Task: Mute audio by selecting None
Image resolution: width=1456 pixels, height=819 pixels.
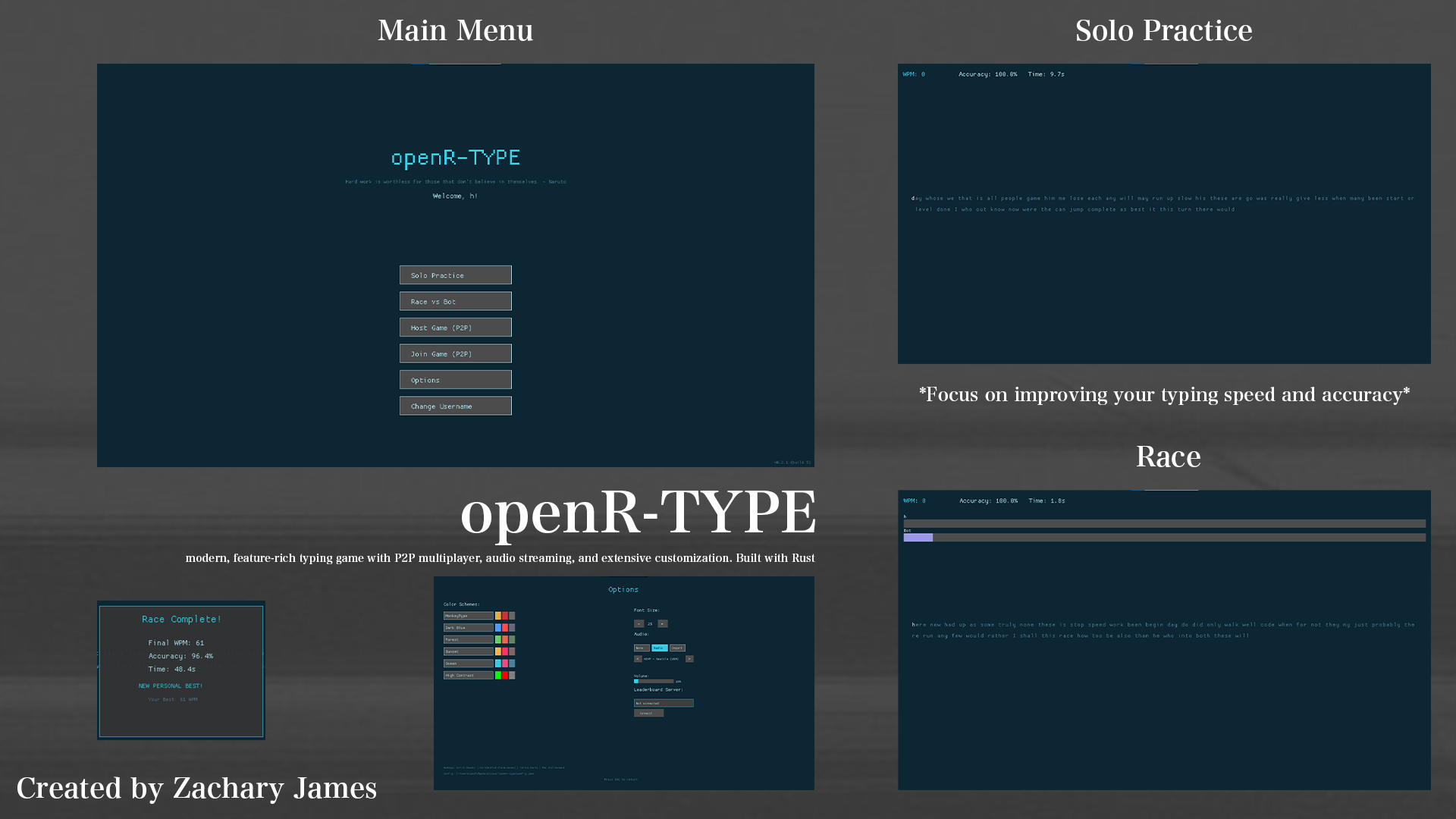Action: 642,648
